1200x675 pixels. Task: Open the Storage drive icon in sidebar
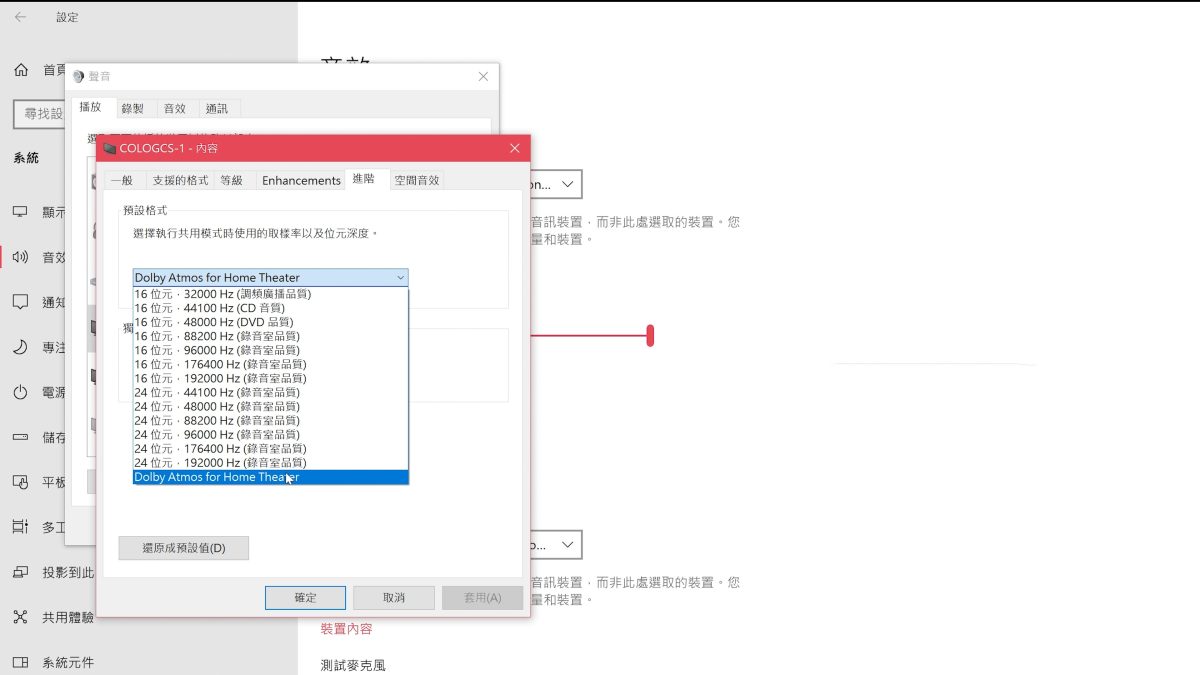point(20,437)
